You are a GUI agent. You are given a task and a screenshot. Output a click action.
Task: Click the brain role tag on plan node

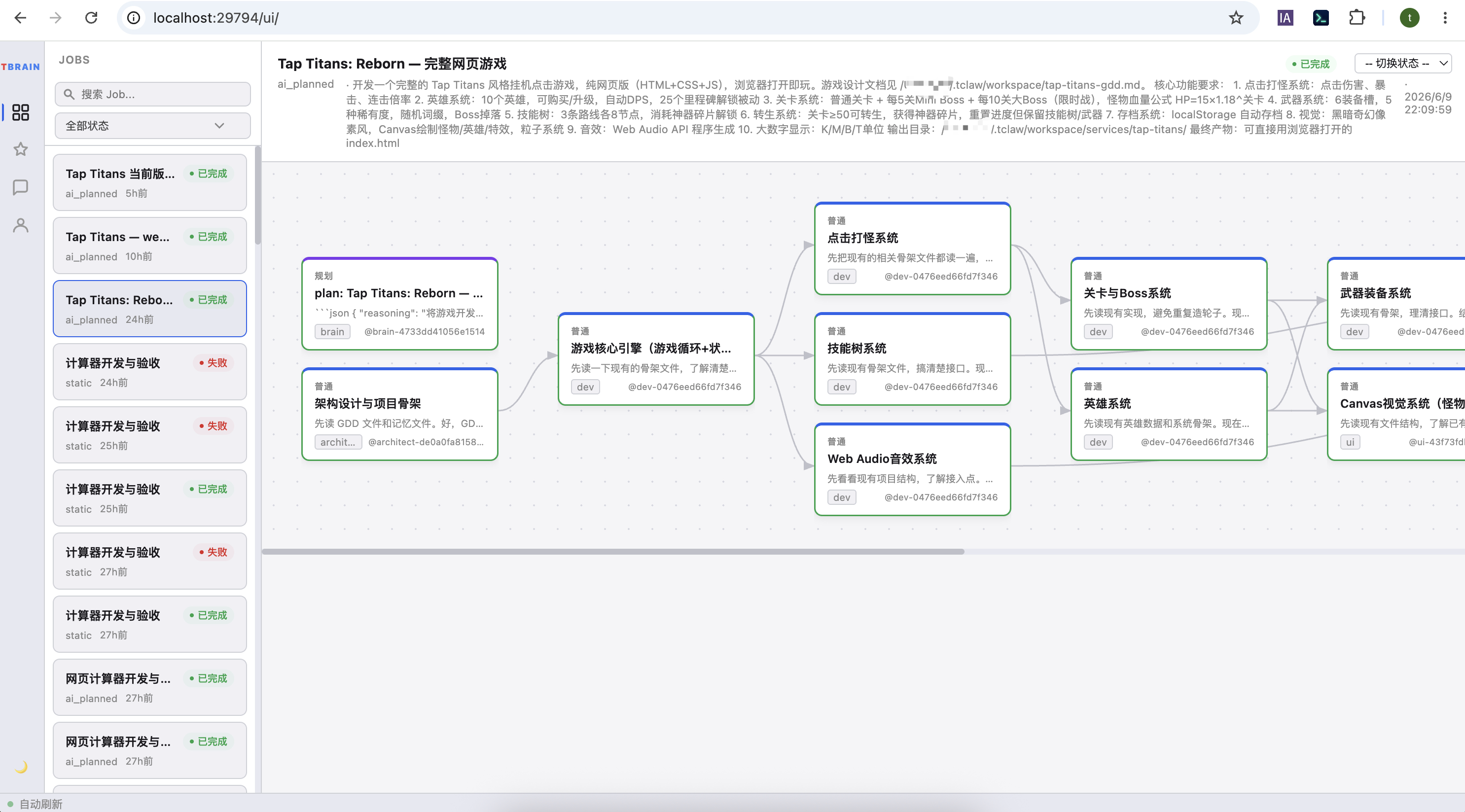[x=332, y=331]
